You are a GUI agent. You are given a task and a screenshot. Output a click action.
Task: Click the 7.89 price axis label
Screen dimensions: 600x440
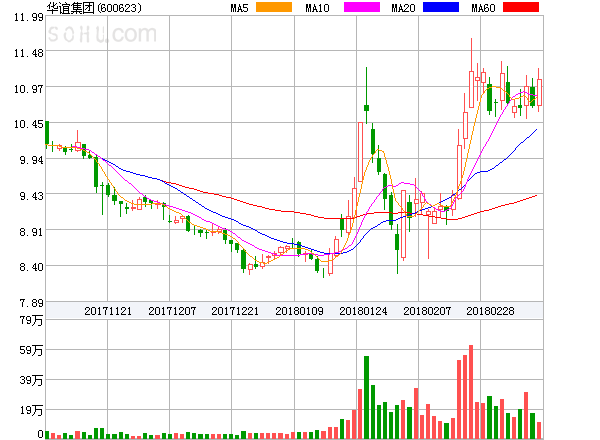coord(31,303)
